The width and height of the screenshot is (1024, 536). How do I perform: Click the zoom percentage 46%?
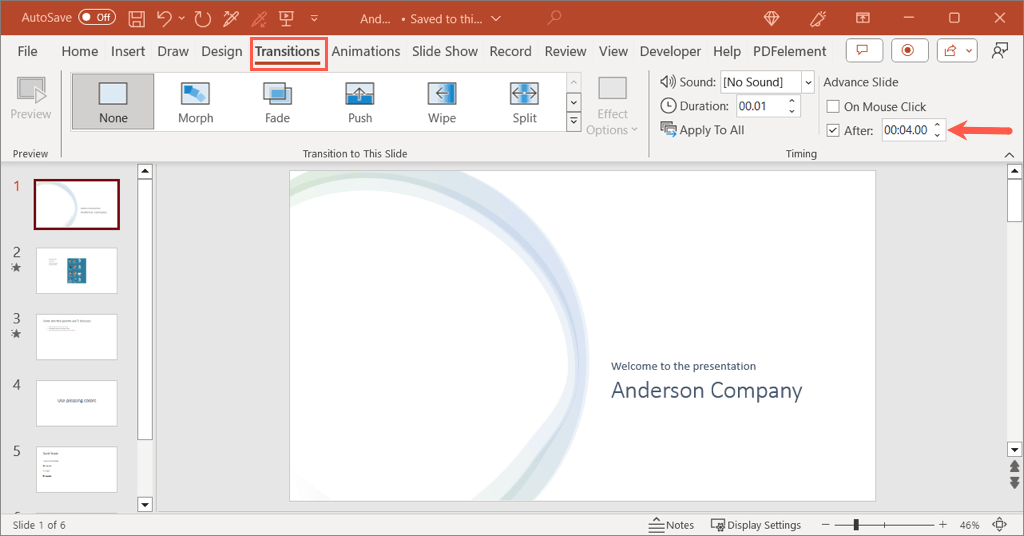tap(969, 525)
